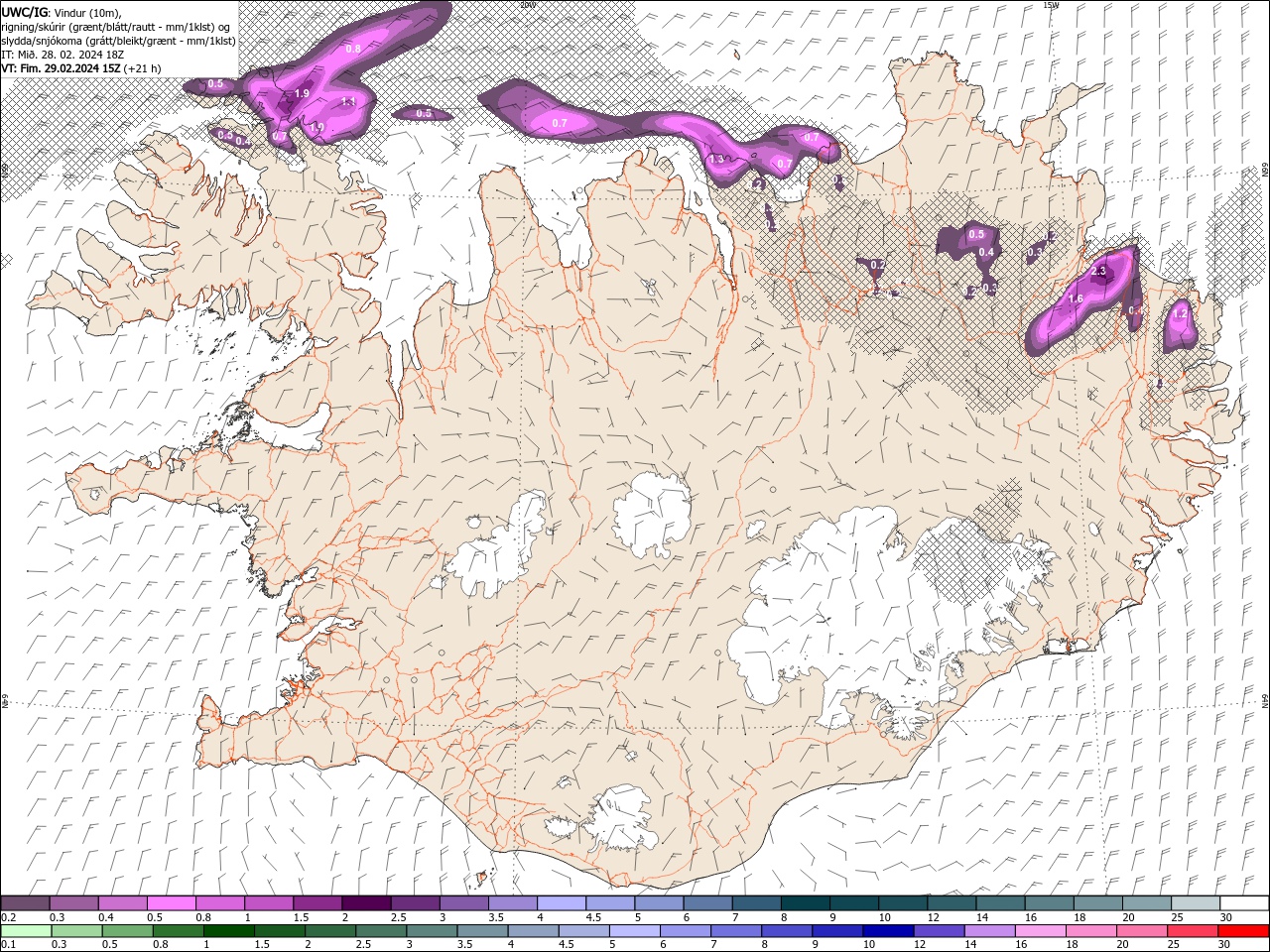Click the darkest purple swatch between 2 and 2.5
Screen dimensions: 1270x952
pos(365,903)
